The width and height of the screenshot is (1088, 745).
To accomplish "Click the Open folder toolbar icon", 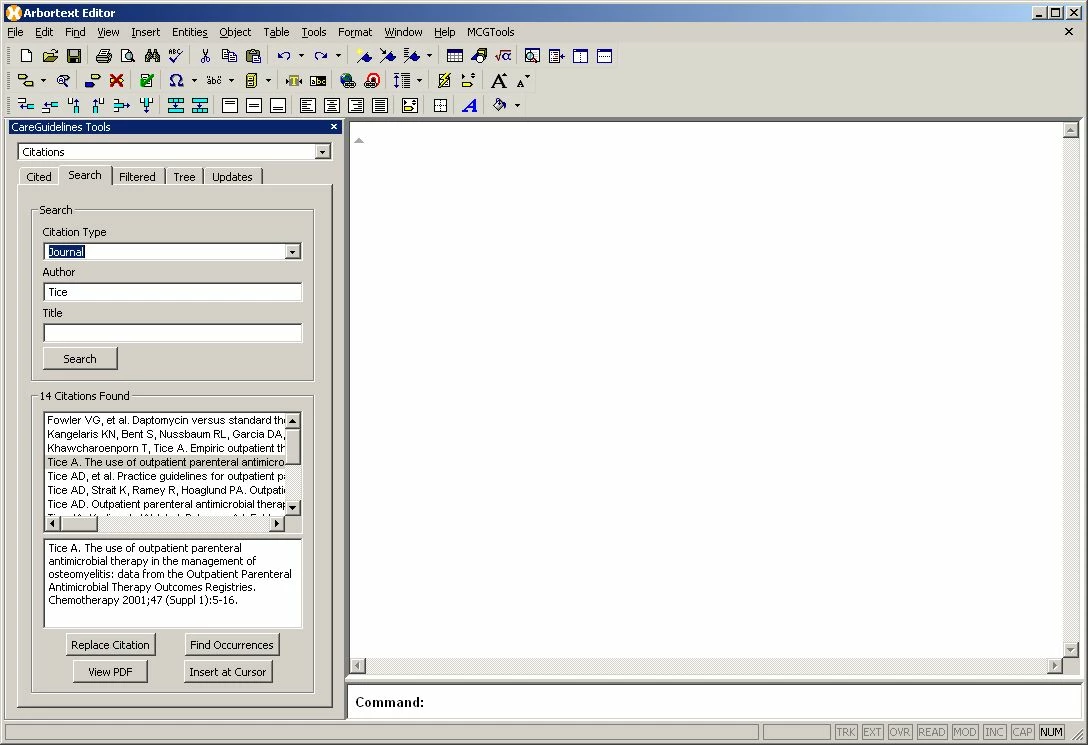I will [x=50, y=56].
